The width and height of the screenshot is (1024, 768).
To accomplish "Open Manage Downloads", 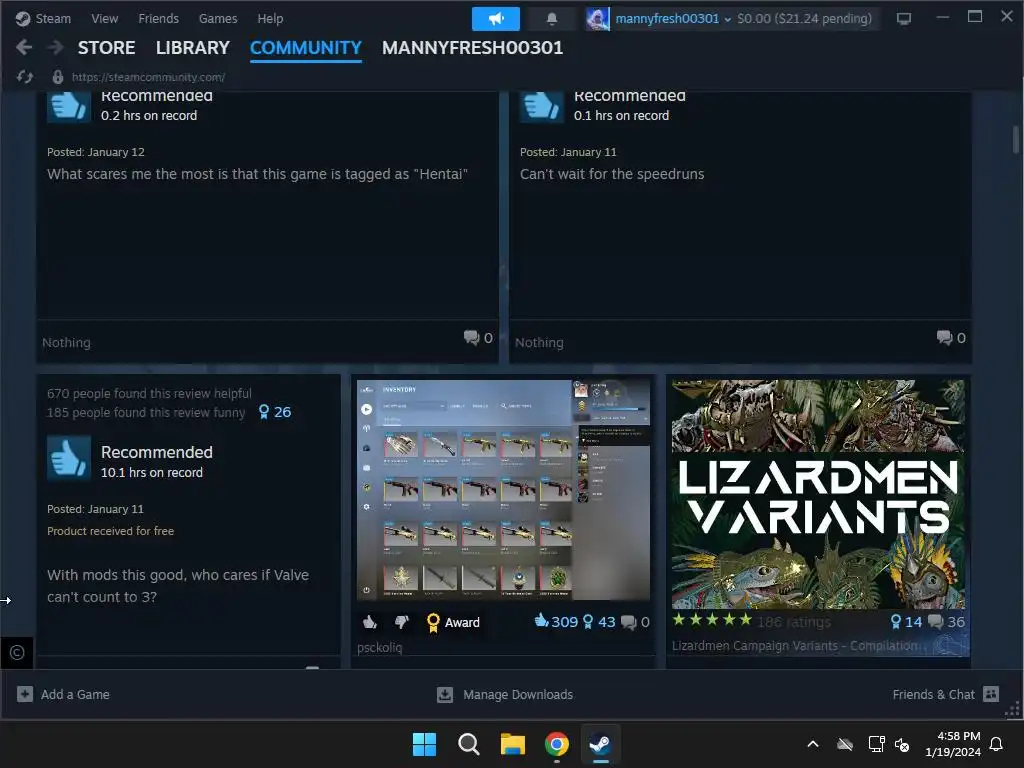I will pyautogui.click(x=505, y=694).
